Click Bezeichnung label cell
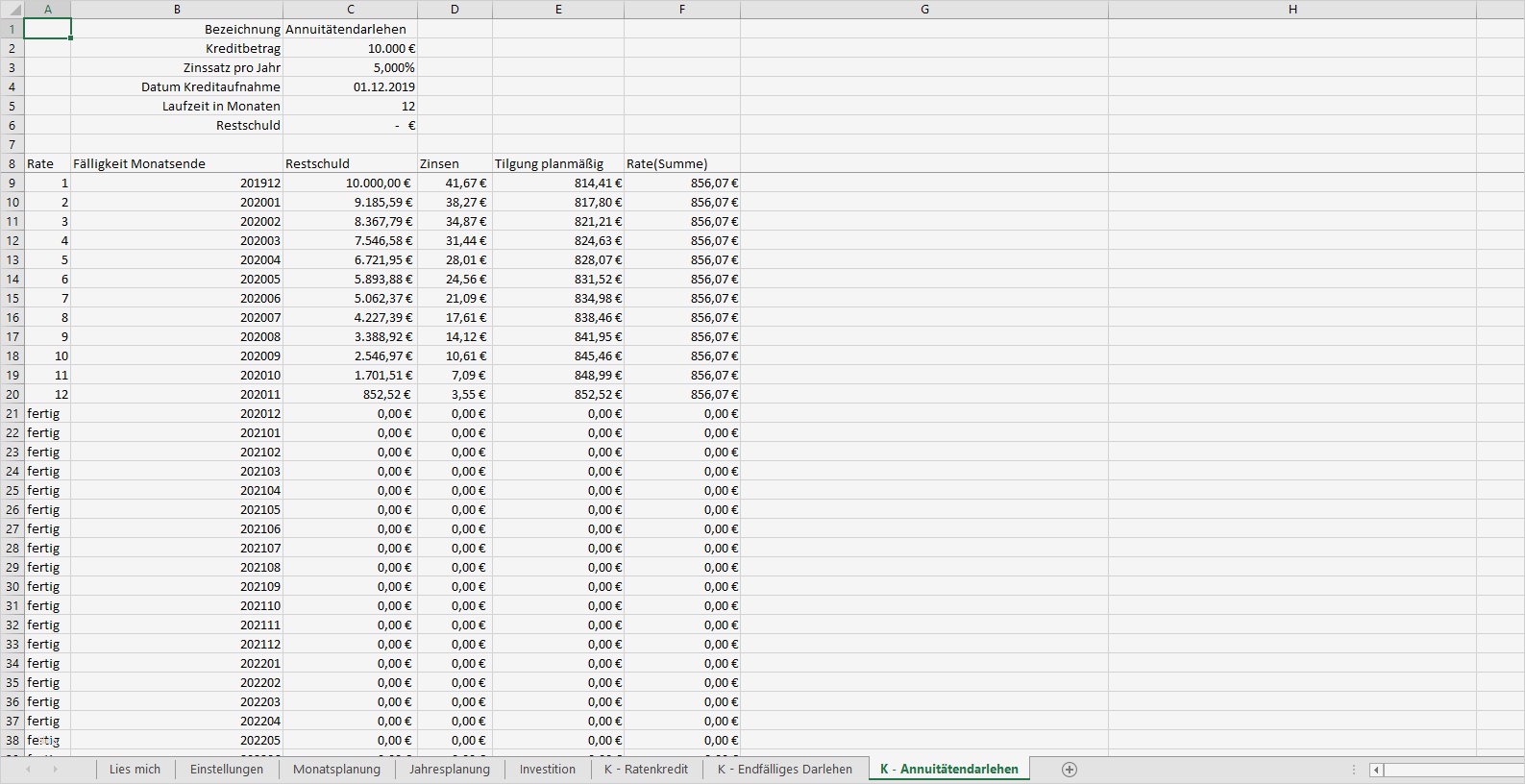This screenshot has width=1525, height=784. (x=177, y=29)
